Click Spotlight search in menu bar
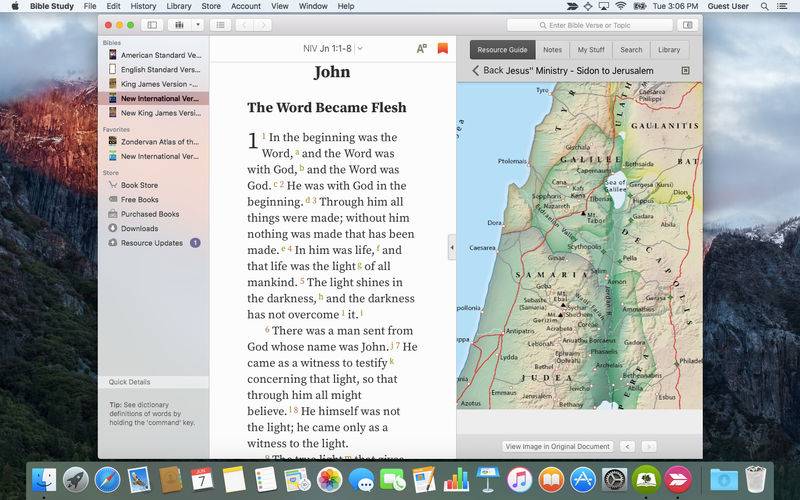Image resolution: width=800 pixels, height=500 pixels. (764, 6)
